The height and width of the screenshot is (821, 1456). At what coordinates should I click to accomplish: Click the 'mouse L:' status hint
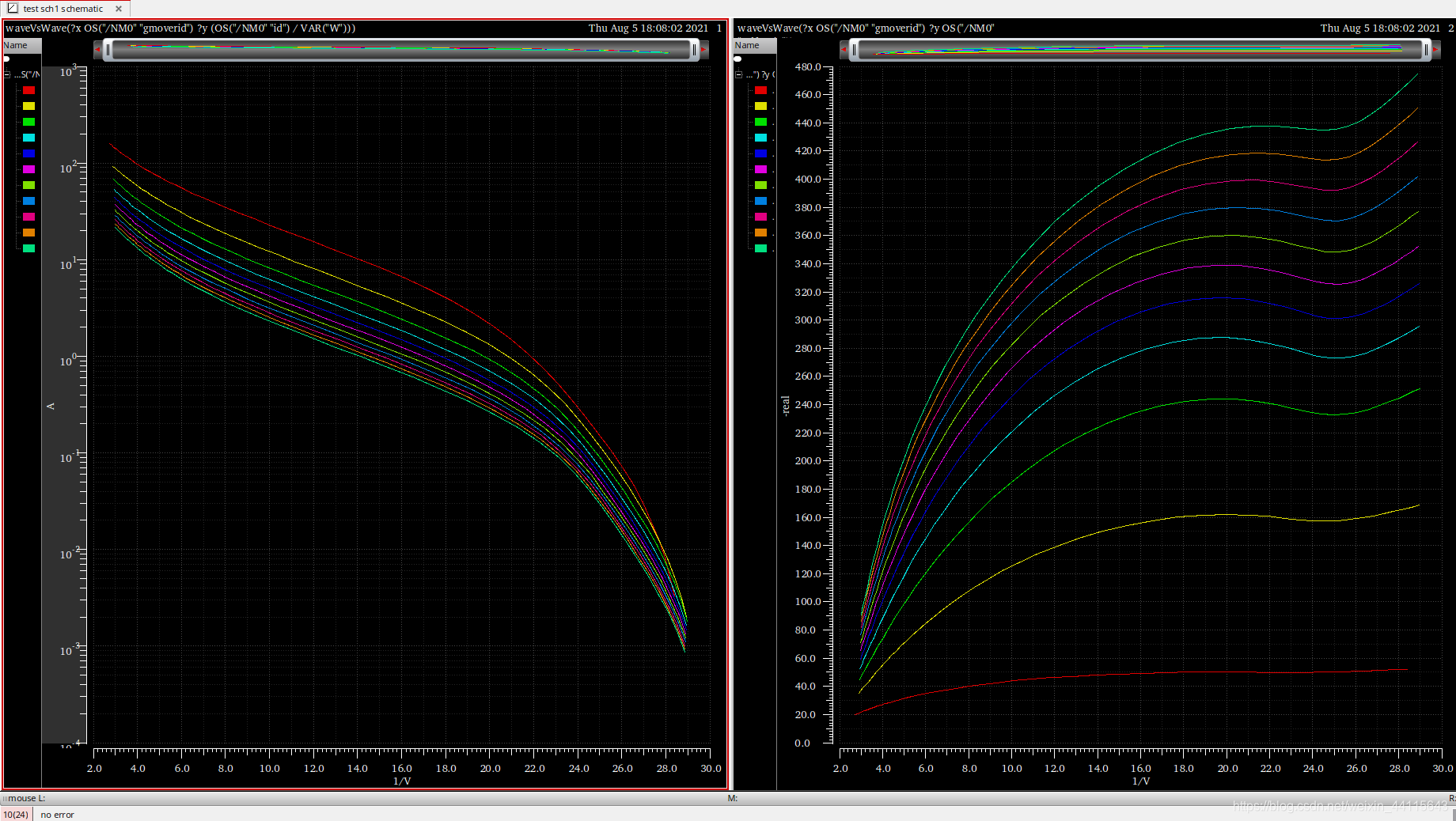point(27,798)
